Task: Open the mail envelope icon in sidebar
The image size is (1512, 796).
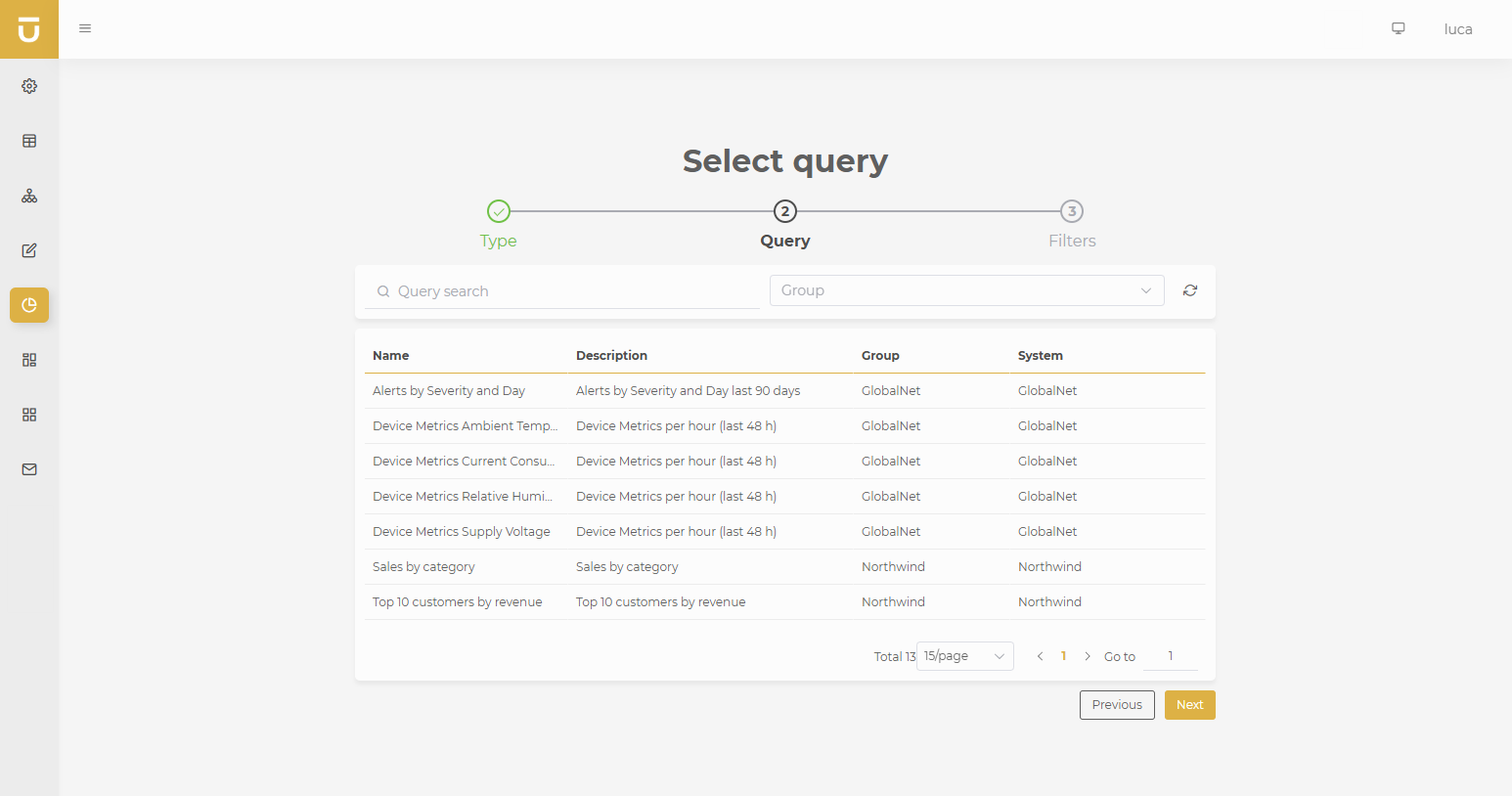Action: click(29, 469)
